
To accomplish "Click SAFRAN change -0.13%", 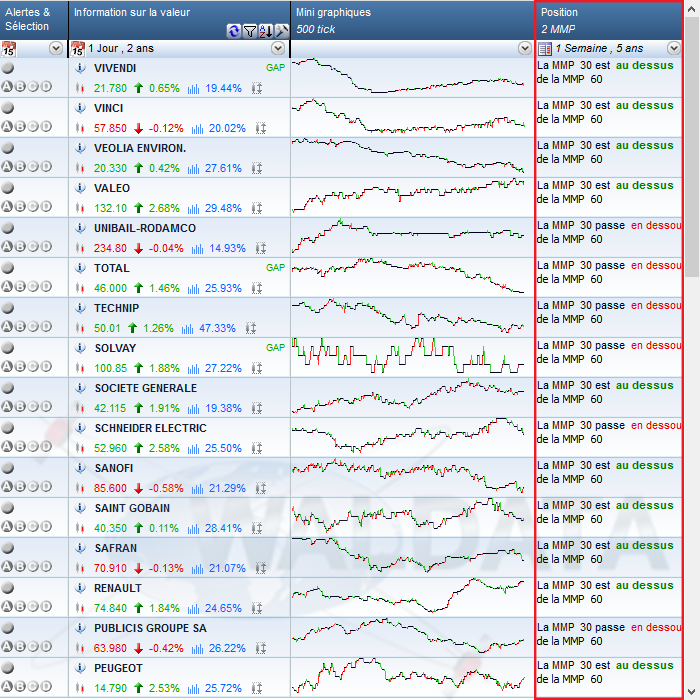I will point(166,568).
